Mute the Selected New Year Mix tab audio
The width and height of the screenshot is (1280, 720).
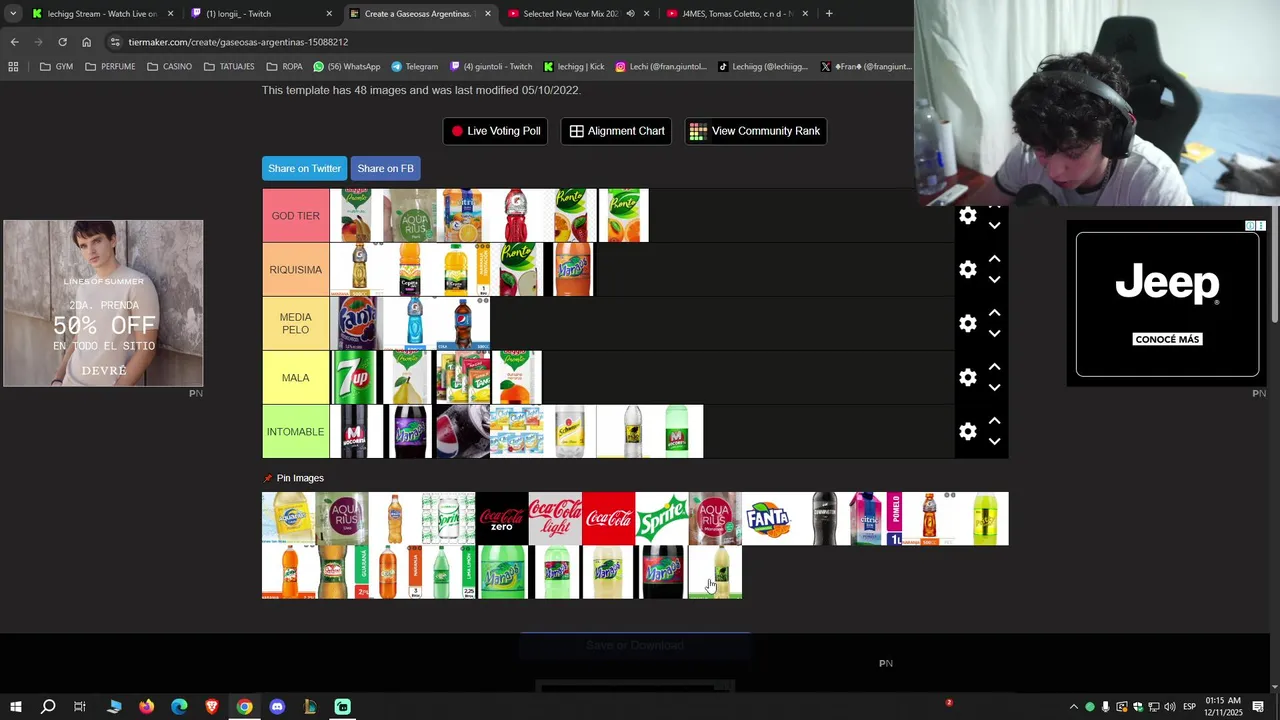click(x=630, y=14)
